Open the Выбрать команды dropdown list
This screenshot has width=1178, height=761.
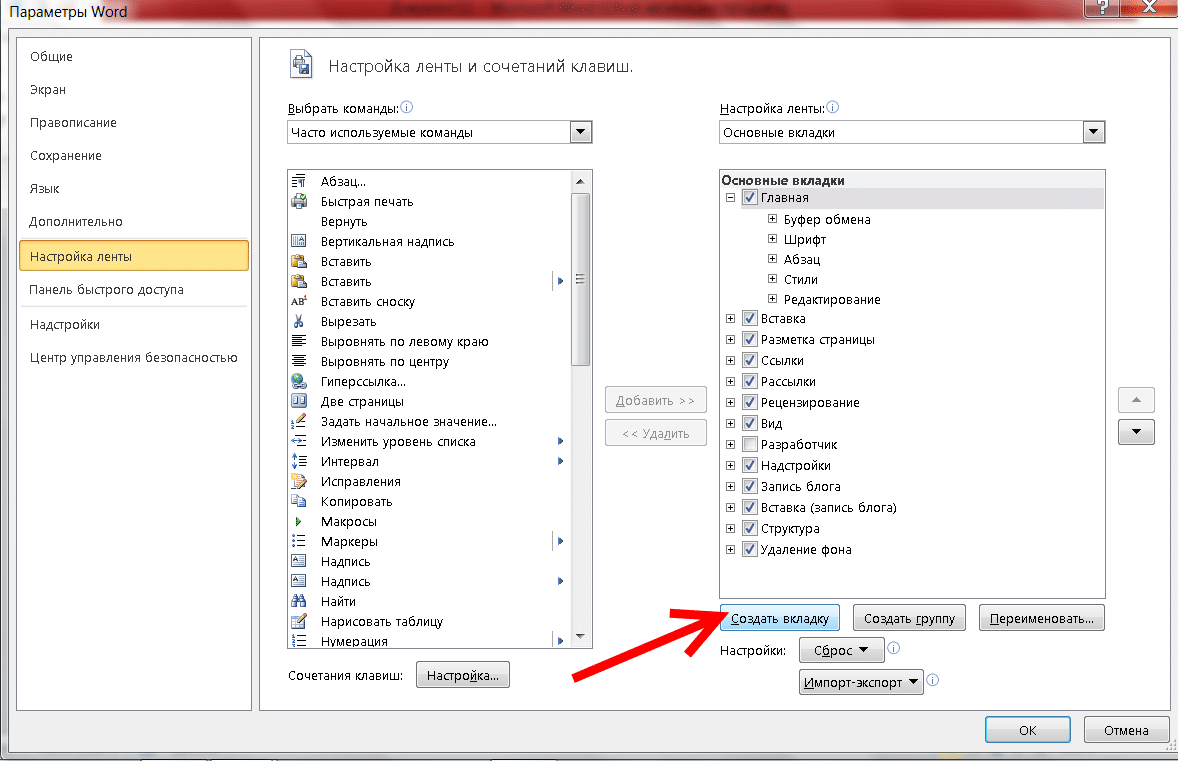(x=580, y=132)
